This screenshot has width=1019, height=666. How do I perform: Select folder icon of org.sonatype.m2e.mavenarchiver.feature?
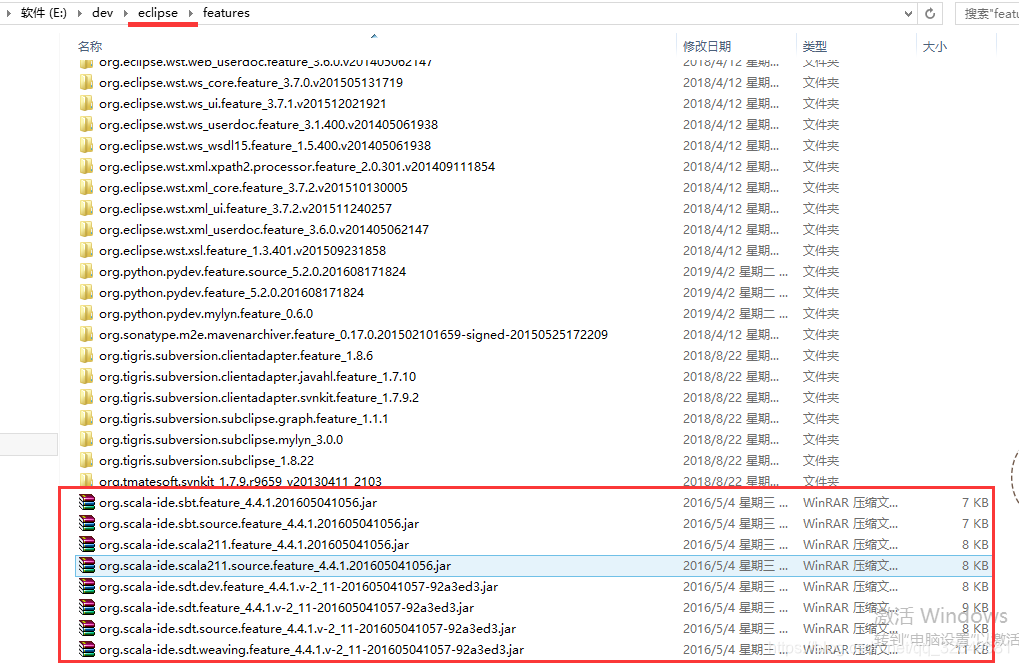pos(86,335)
